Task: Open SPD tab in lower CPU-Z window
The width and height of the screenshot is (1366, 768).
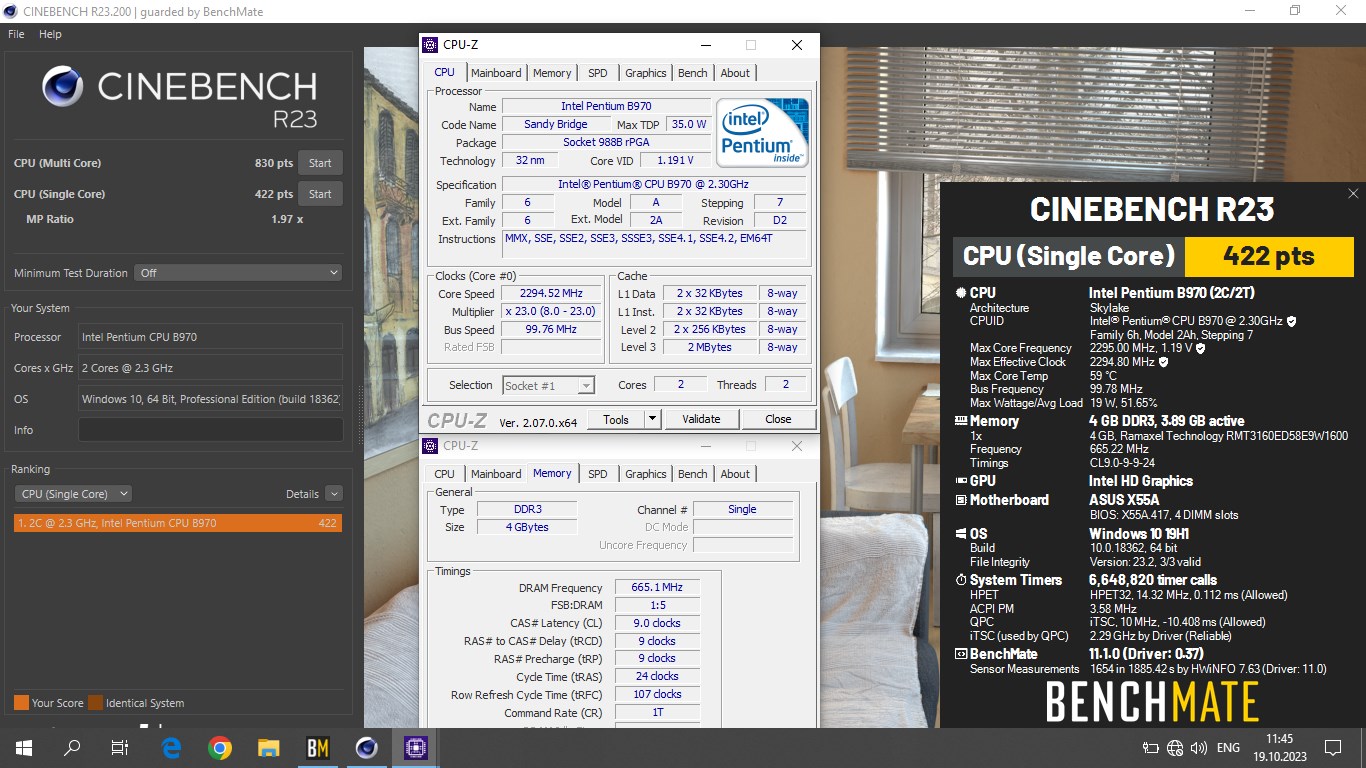Action: coord(597,474)
